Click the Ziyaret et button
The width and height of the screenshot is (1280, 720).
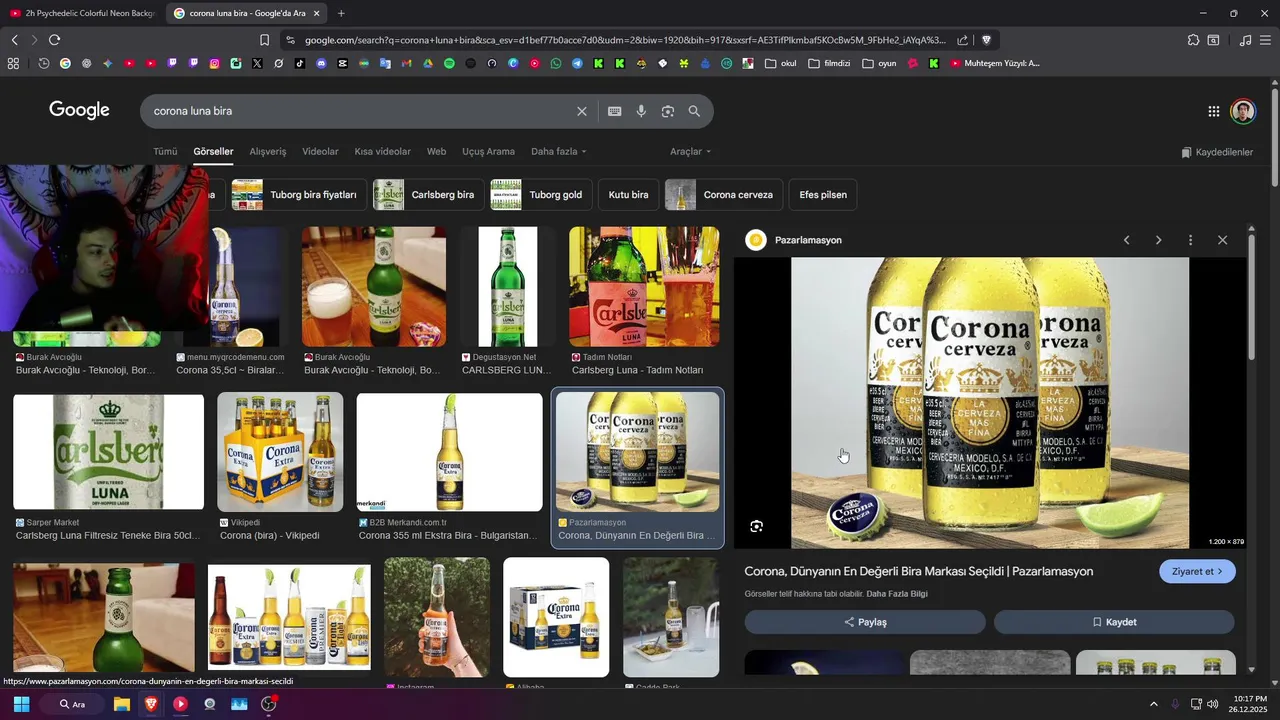coord(1197,571)
